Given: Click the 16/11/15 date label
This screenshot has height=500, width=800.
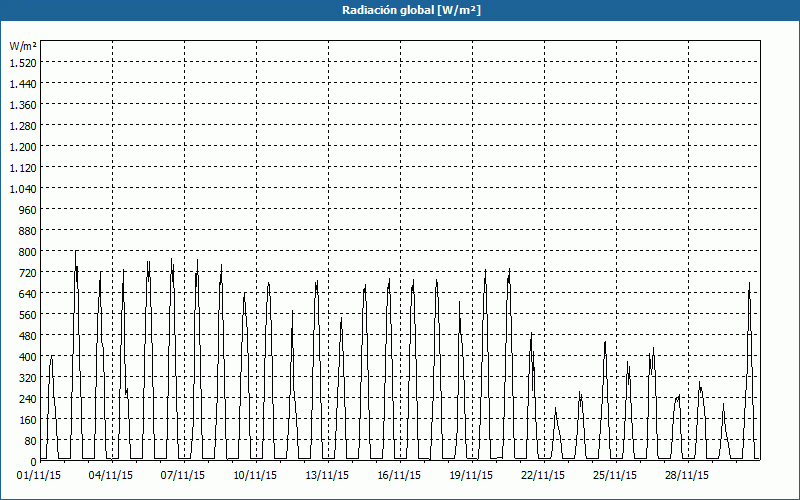Looking at the screenshot, I should pos(399,476).
